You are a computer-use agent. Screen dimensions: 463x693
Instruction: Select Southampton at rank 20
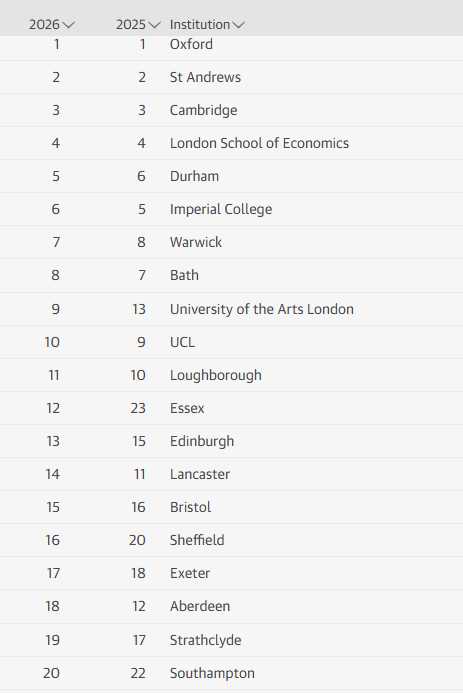(213, 673)
